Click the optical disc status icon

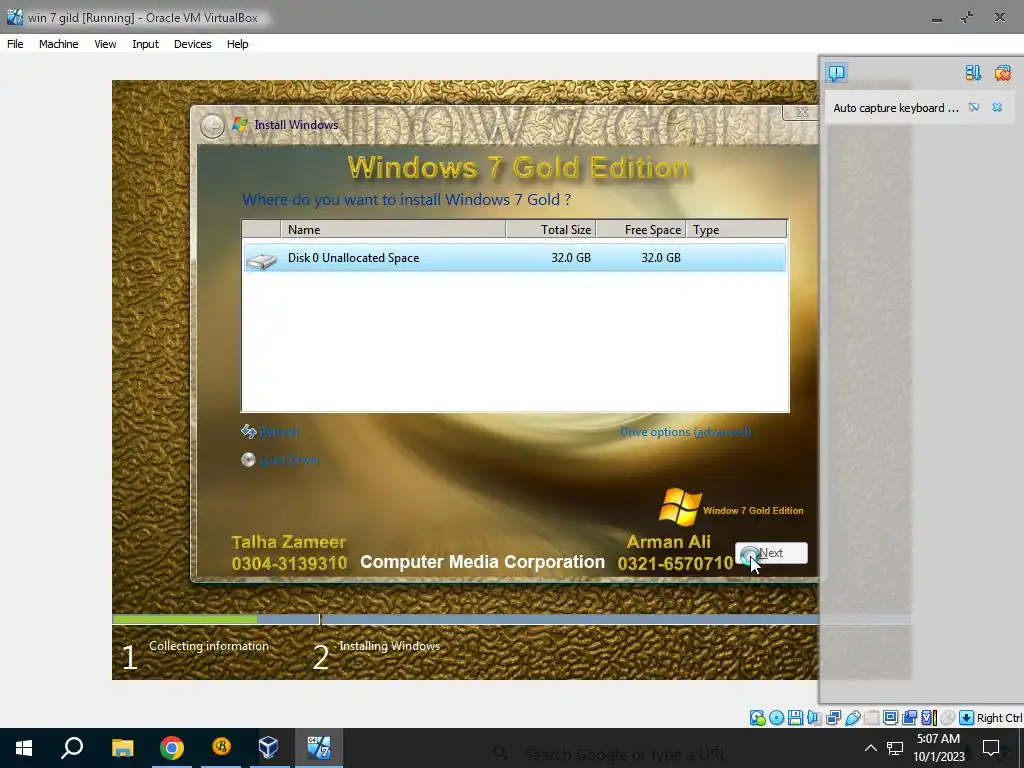(776, 718)
